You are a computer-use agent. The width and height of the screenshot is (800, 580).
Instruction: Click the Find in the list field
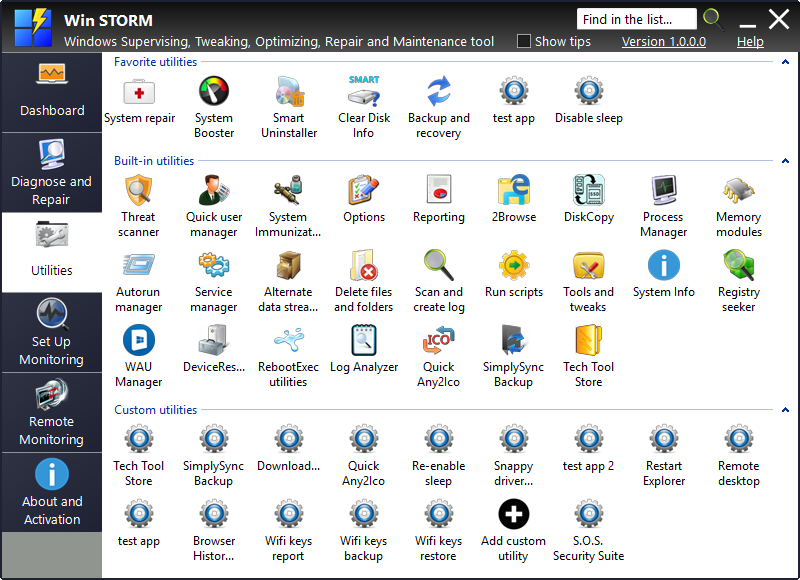636,19
